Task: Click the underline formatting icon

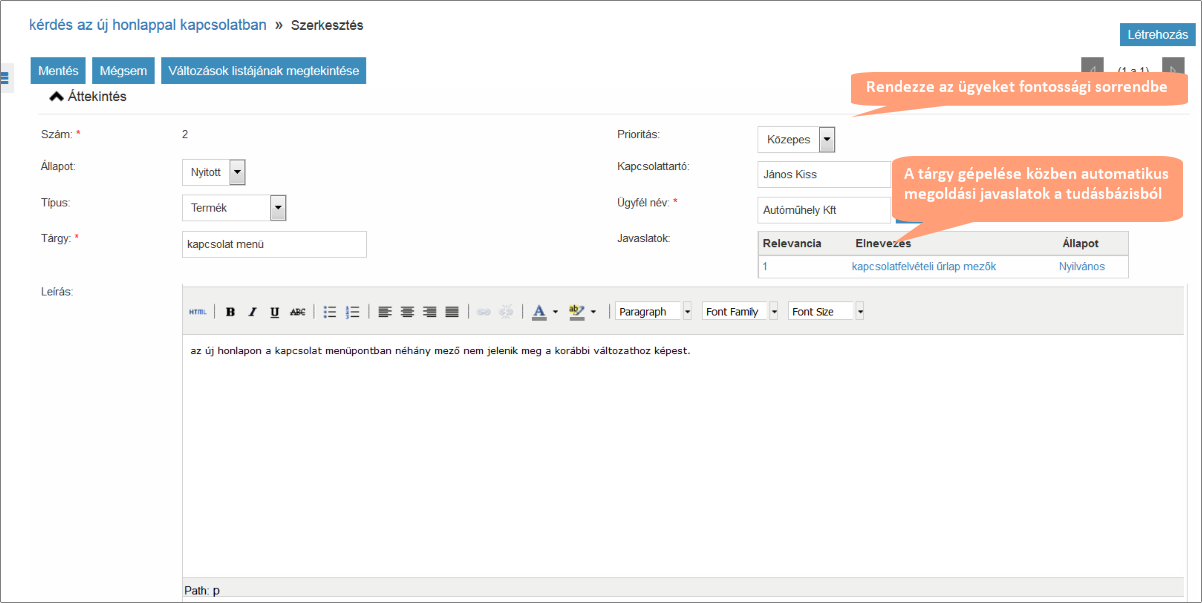Action: pos(274,312)
